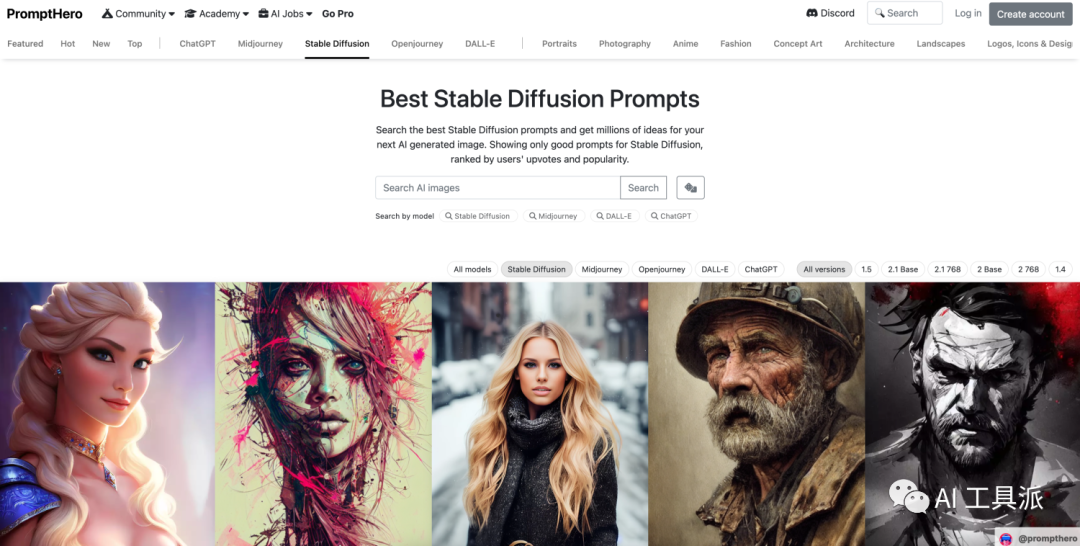
Task: Select the 1.5 version filter pill
Action: [866, 269]
